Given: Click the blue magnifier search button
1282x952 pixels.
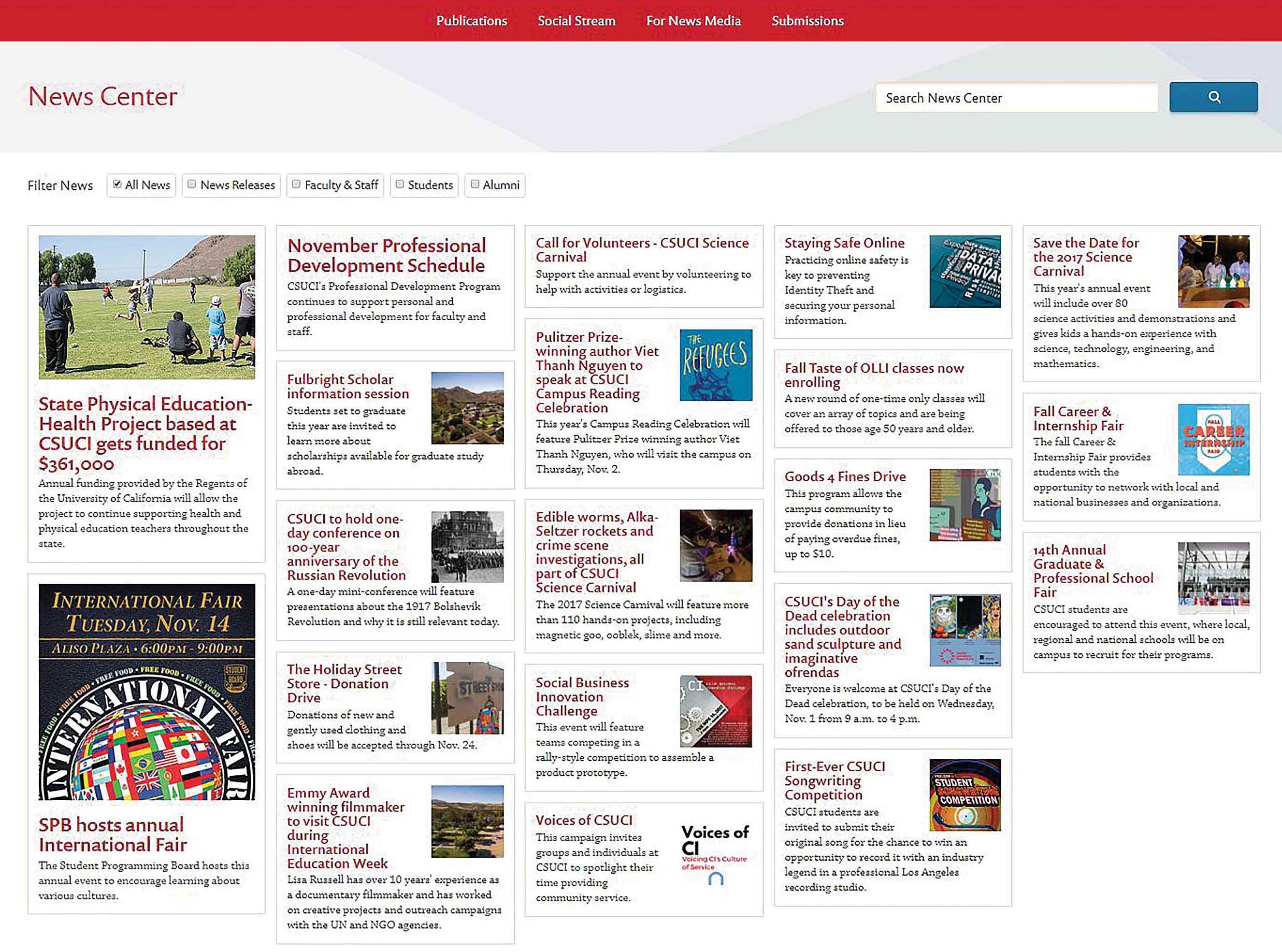Looking at the screenshot, I should click(1213, 97).
